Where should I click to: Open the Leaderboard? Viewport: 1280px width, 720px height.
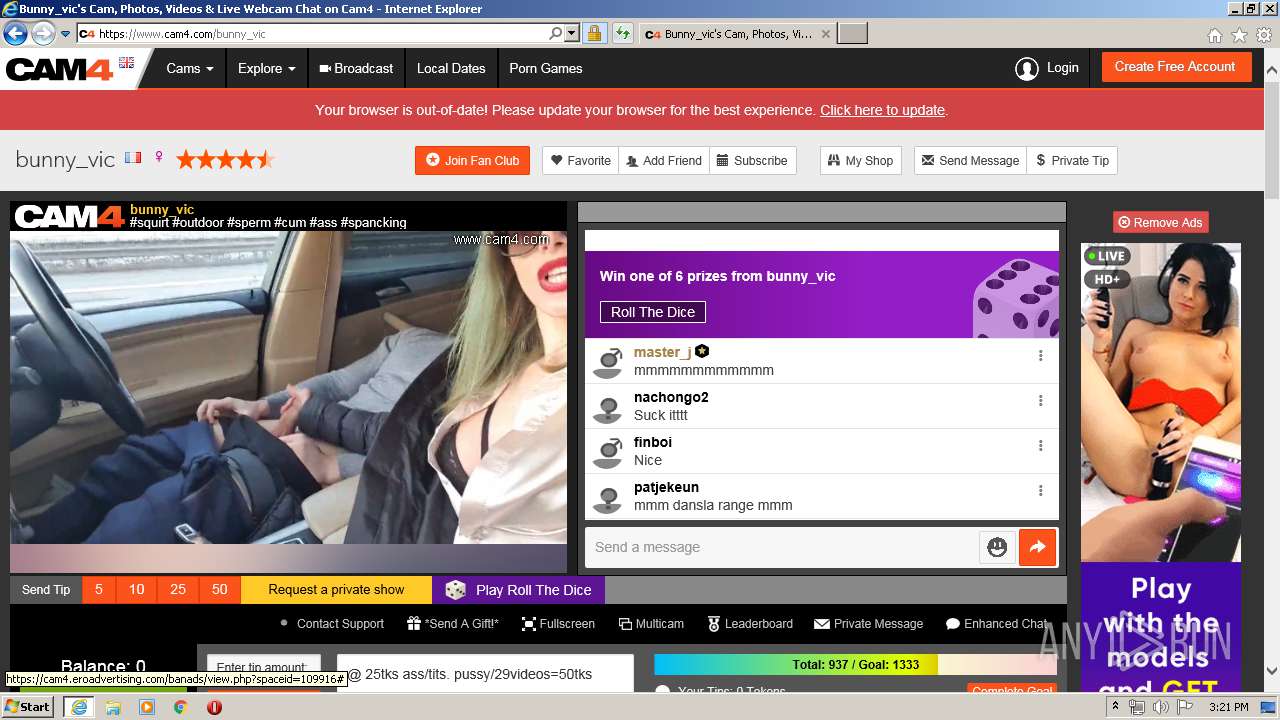(x=750, y=624)
